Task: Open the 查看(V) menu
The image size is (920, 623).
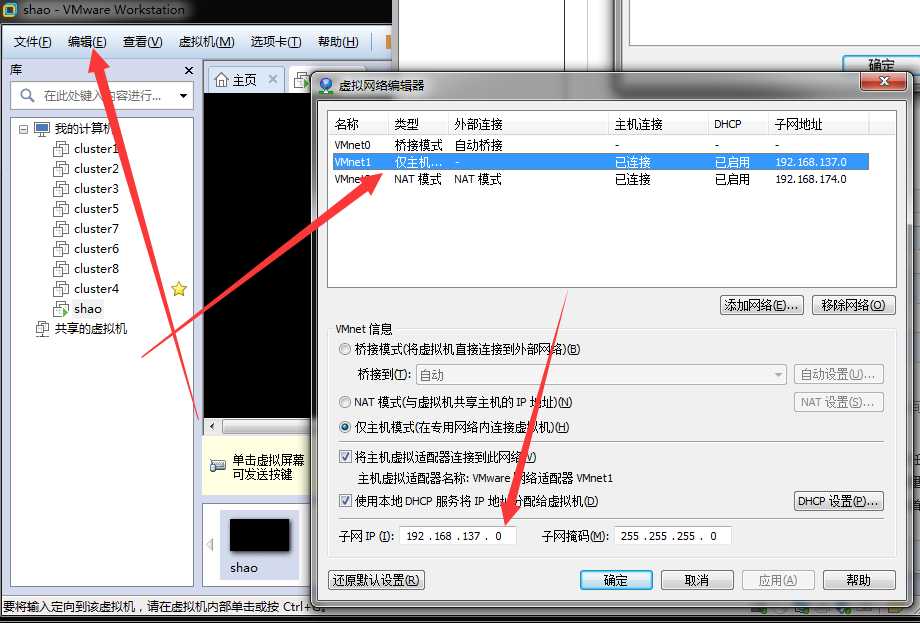Action: (x=142, y=42)
